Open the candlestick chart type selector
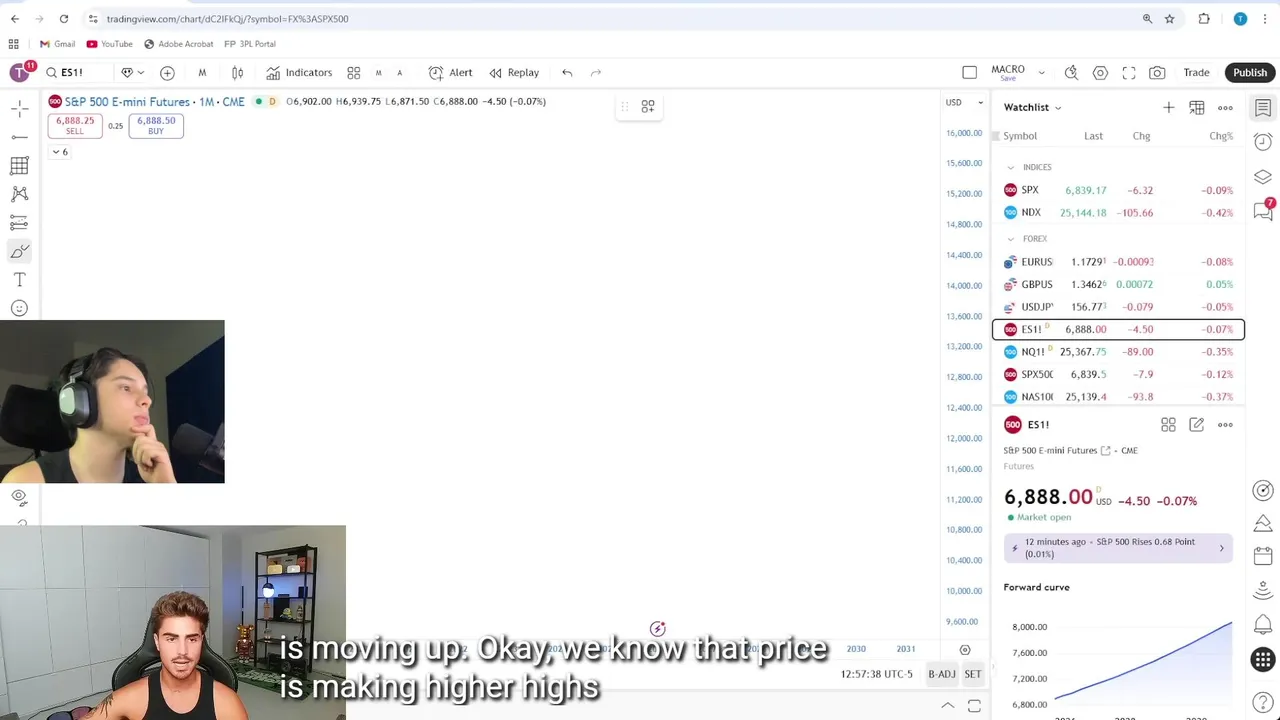This screenshot has width=1280, height=720. click(237, 73)
